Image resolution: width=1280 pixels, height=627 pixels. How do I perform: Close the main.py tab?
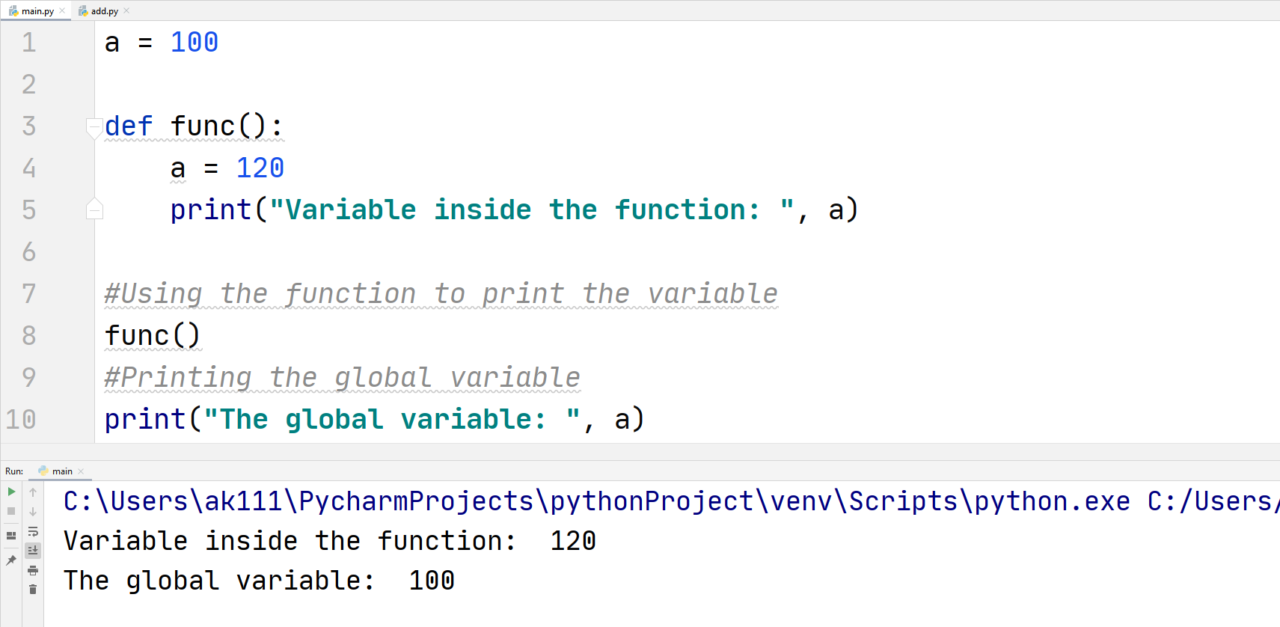[x=62, y=10]
